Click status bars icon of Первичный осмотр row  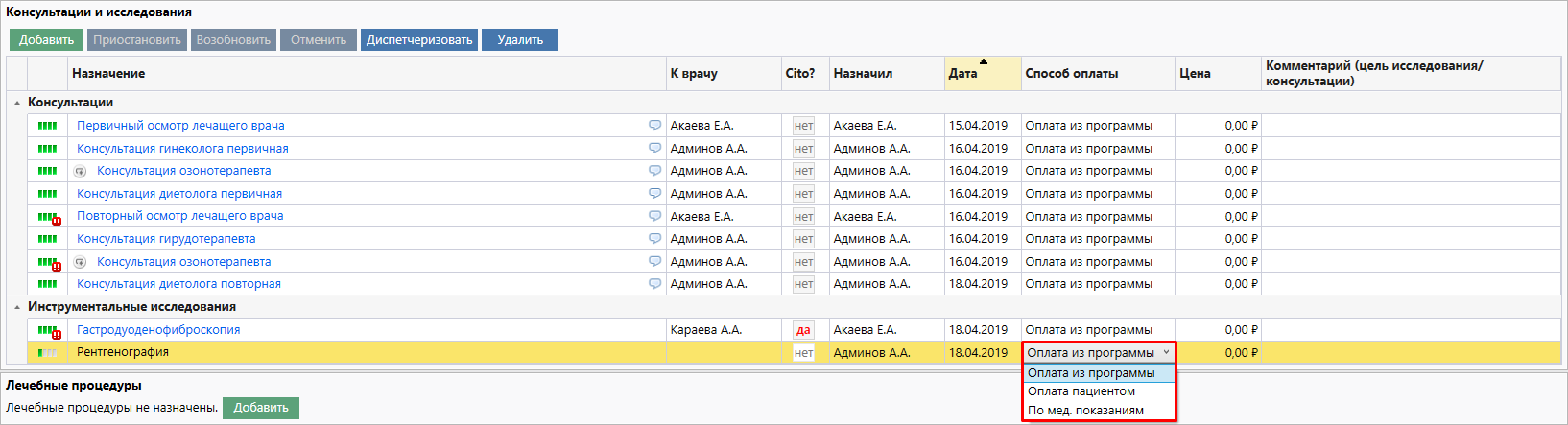47,126
